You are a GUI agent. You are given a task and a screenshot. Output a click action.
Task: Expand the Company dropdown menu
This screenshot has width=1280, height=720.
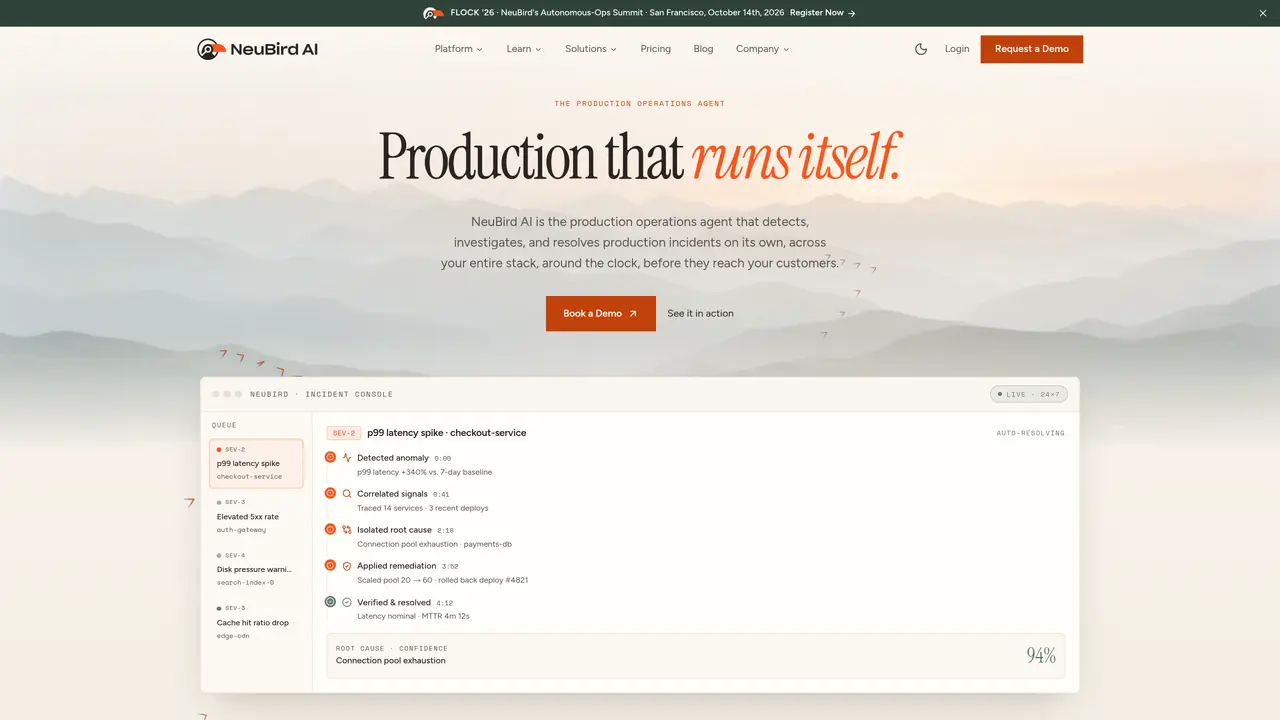tap(762, 49)
